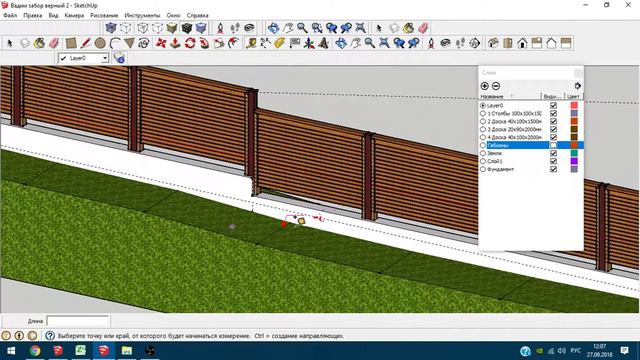The height and width of the screenshot is (360, 640).
Task: Select the Zoom Window tool
Action: click(317, 28)
